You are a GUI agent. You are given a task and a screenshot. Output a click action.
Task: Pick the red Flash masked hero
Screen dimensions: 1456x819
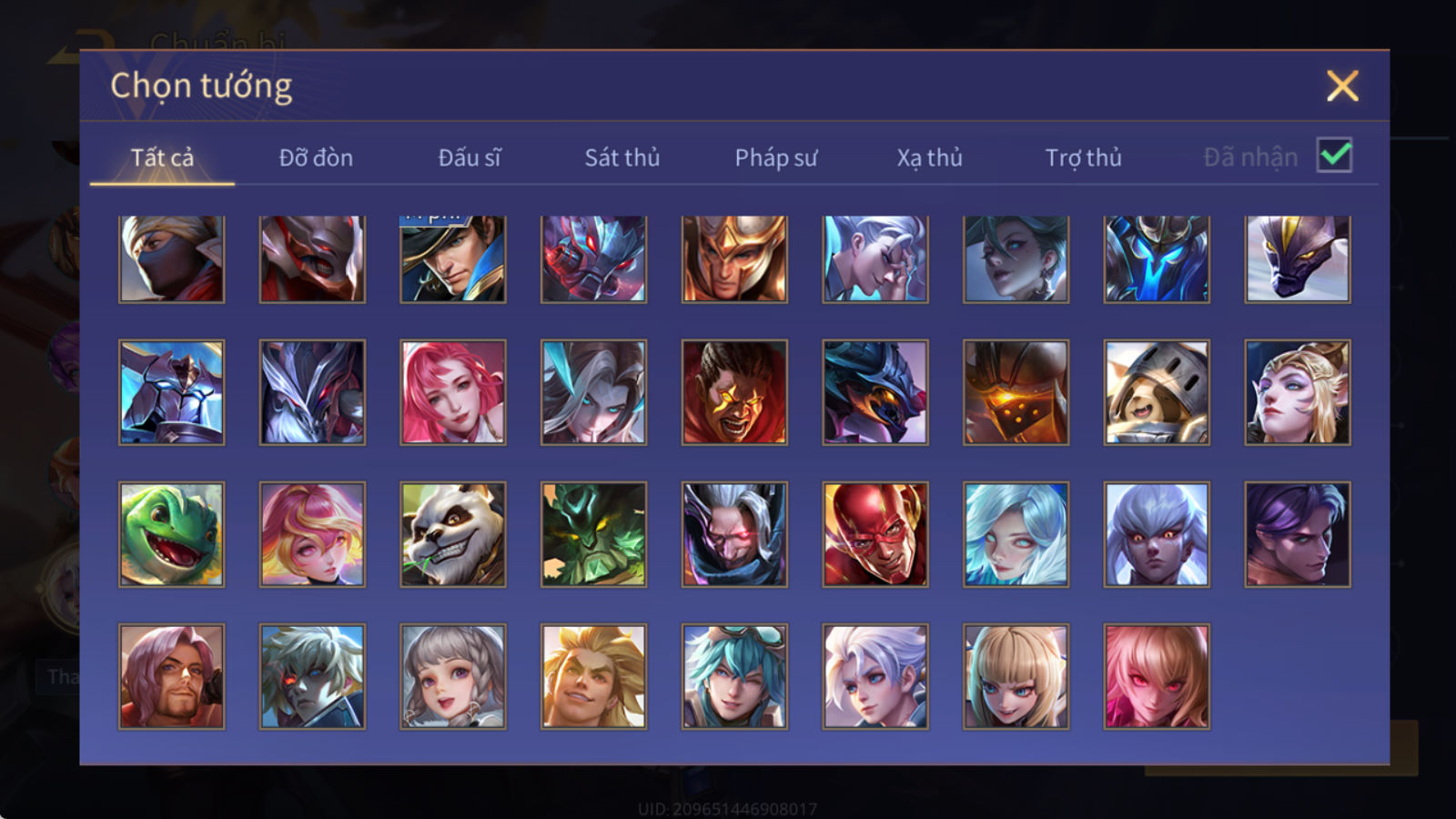coord(875,534)
